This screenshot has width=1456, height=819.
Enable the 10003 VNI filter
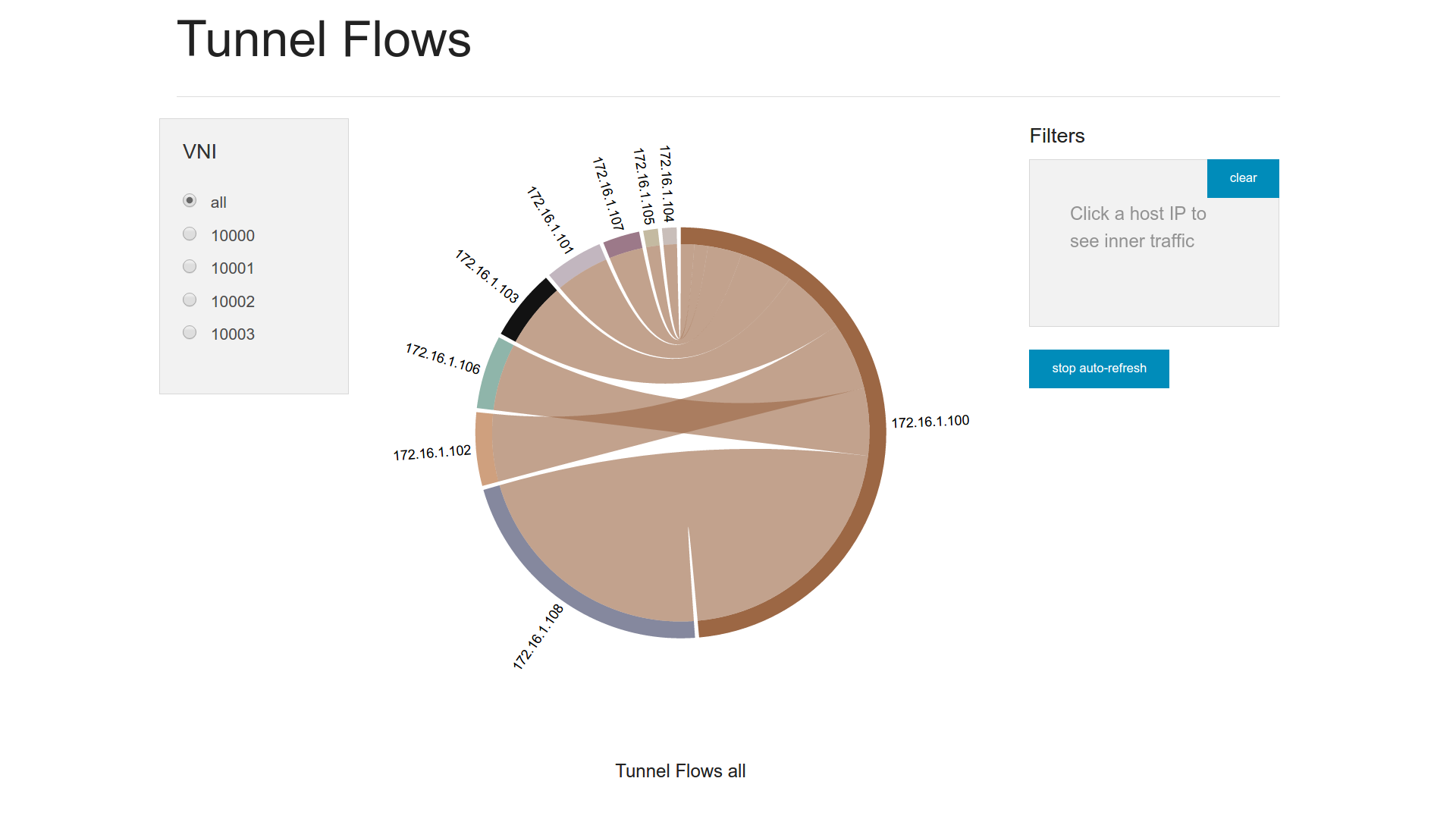190,333
